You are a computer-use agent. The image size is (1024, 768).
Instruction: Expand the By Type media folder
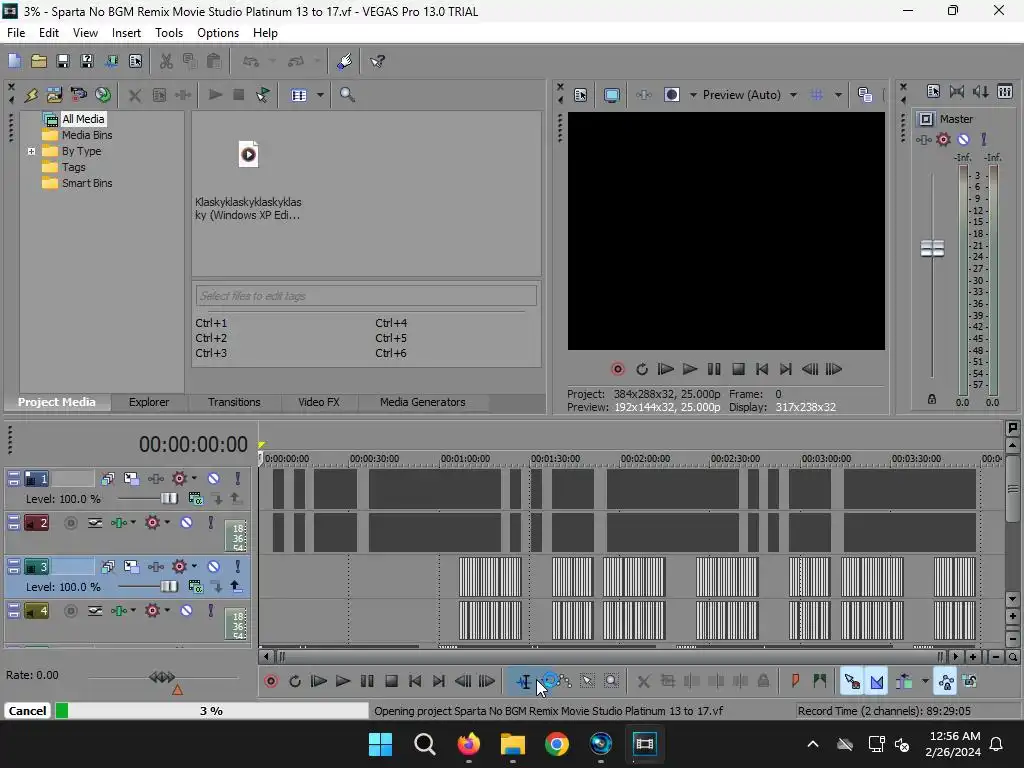click(31, 151)
